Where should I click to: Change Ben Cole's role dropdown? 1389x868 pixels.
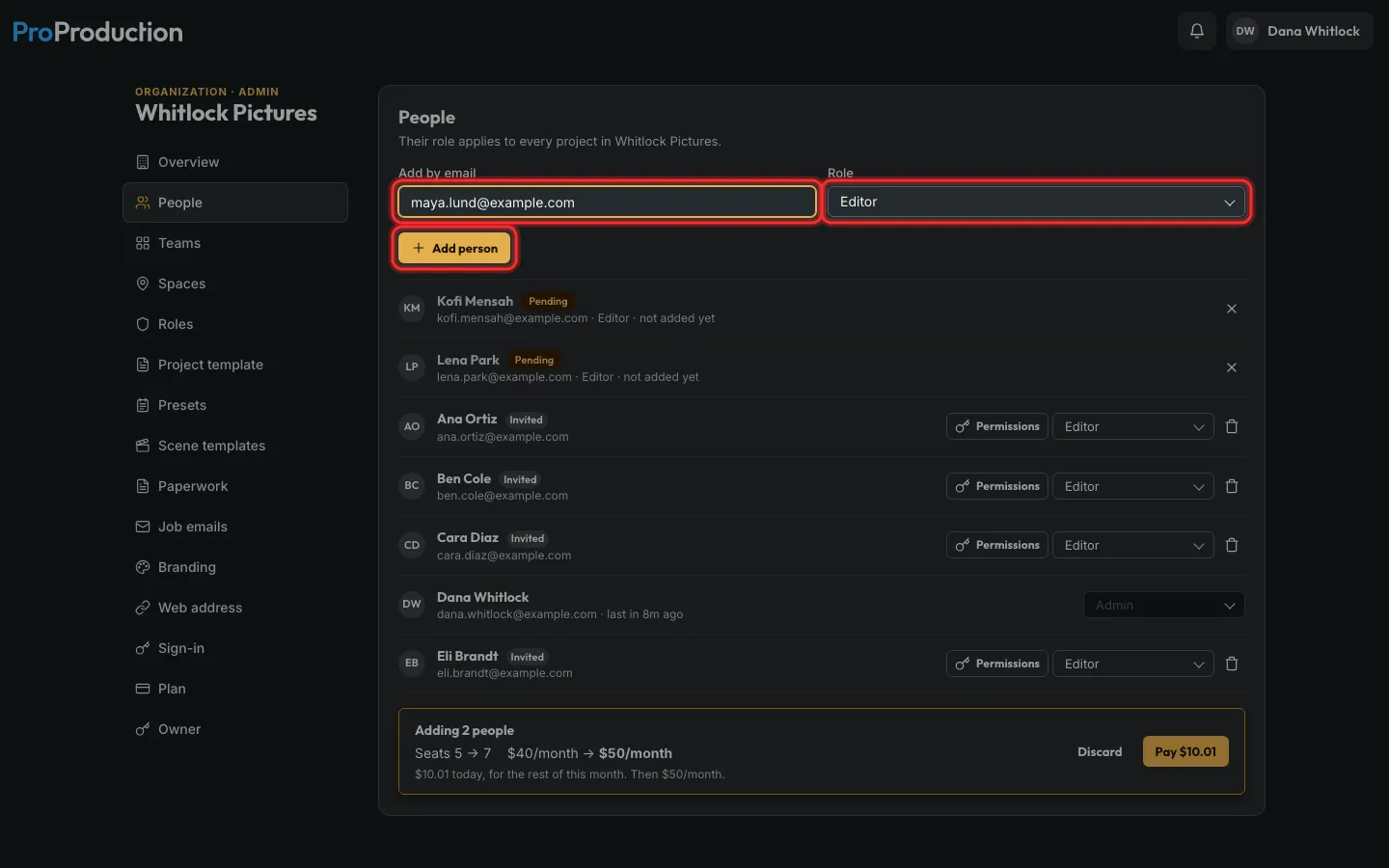(1133, 486)
